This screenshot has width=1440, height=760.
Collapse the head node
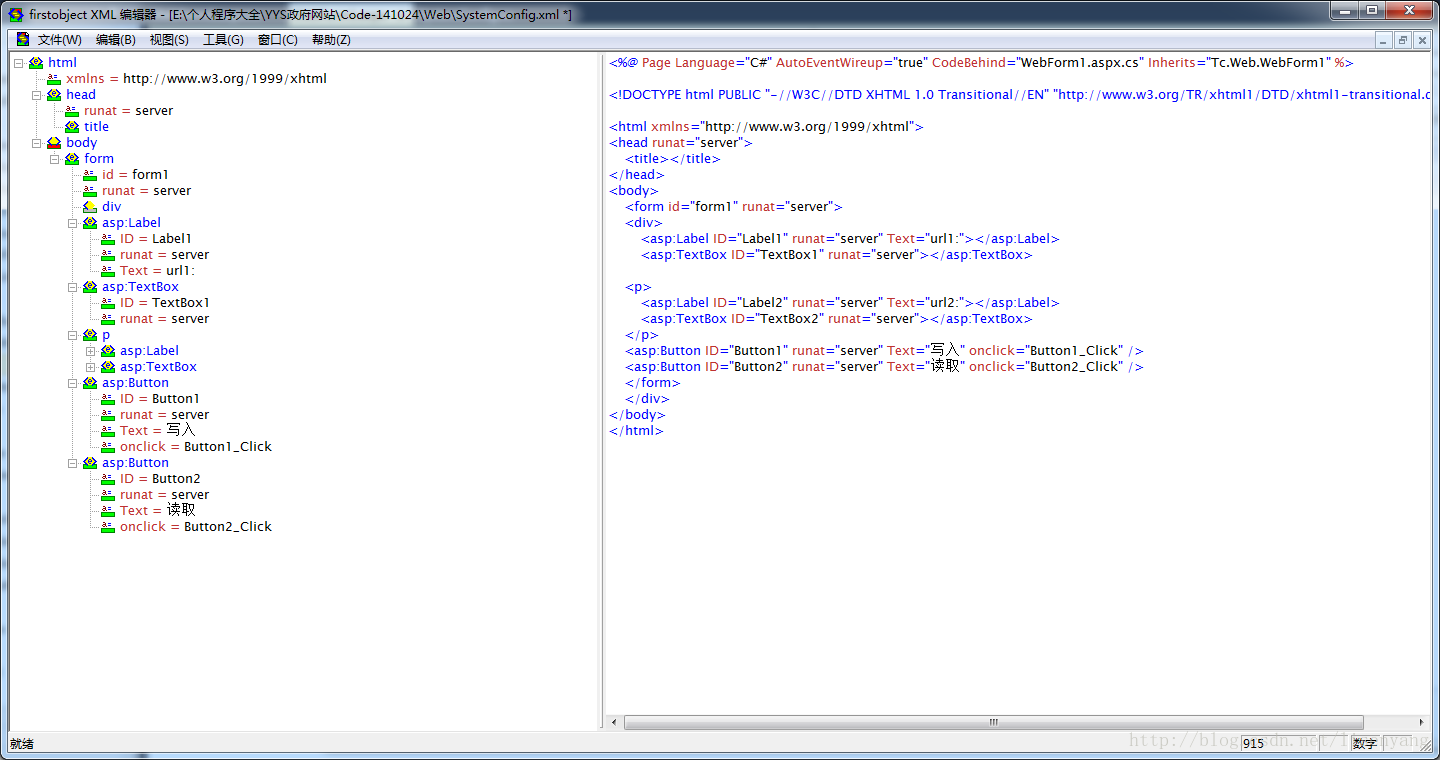37,95
